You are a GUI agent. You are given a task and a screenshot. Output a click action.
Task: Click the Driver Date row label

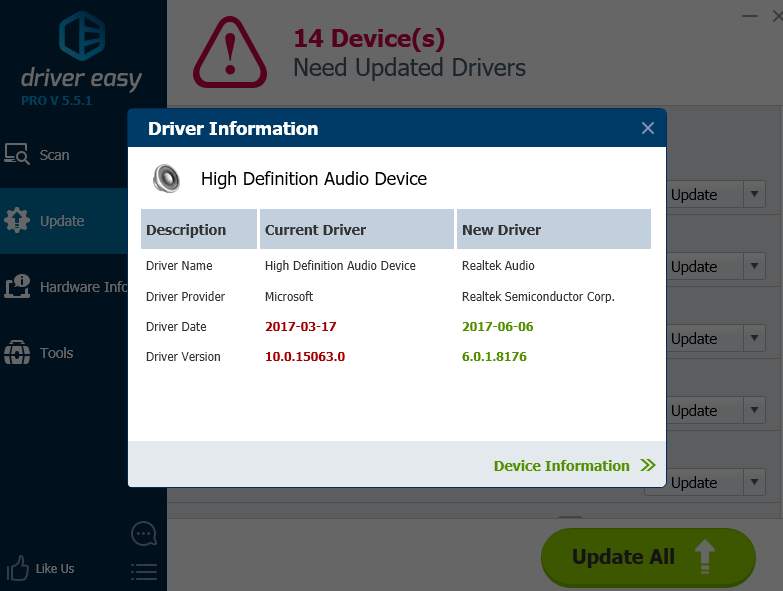(176, 326)
